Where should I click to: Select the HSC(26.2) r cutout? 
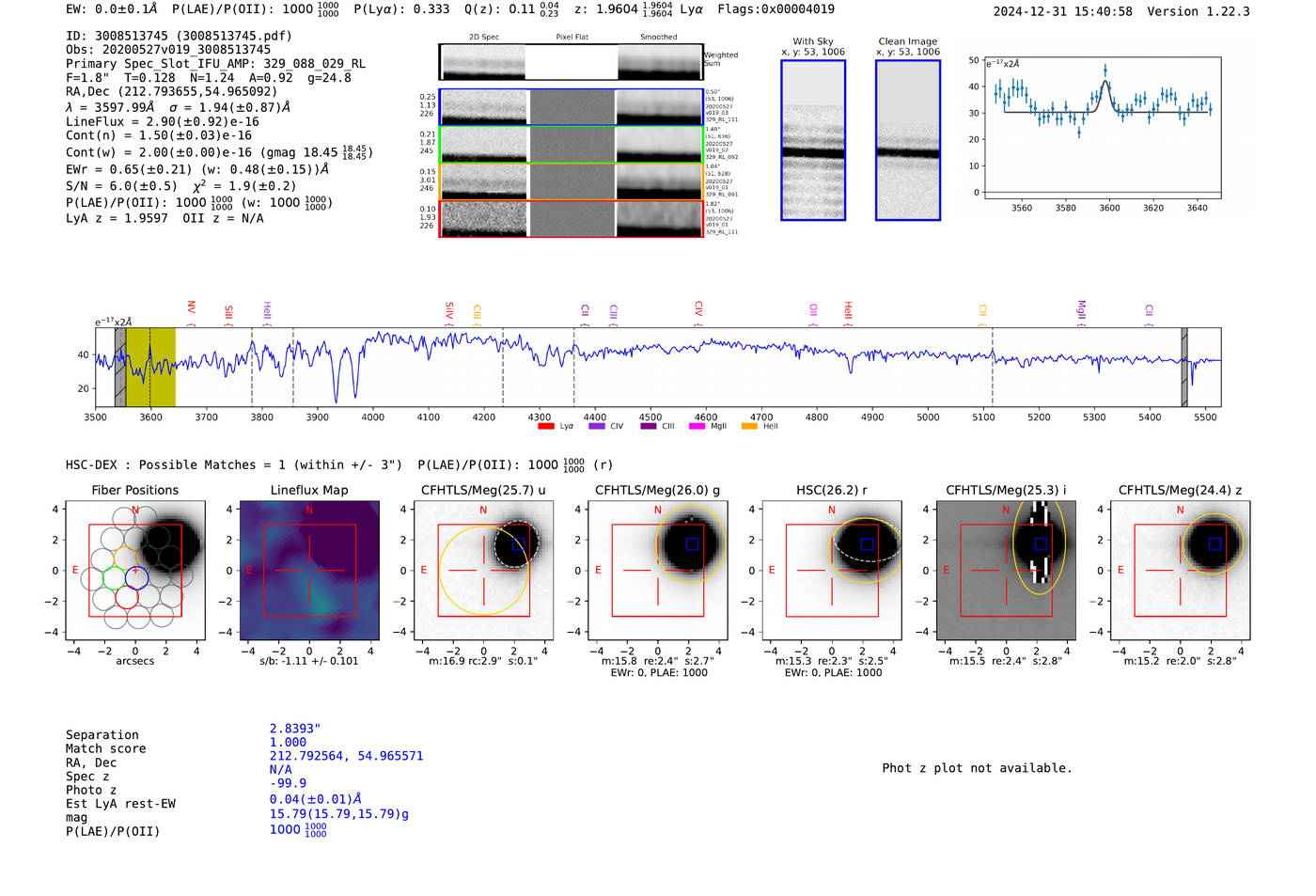pos(831,571)
